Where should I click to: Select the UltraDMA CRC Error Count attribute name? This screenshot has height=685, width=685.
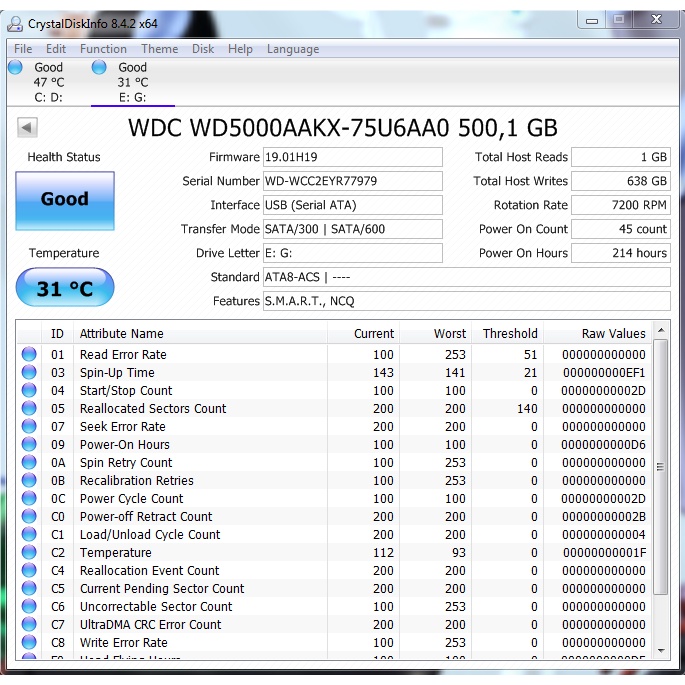pyautogui.click(x=150, y=625)
